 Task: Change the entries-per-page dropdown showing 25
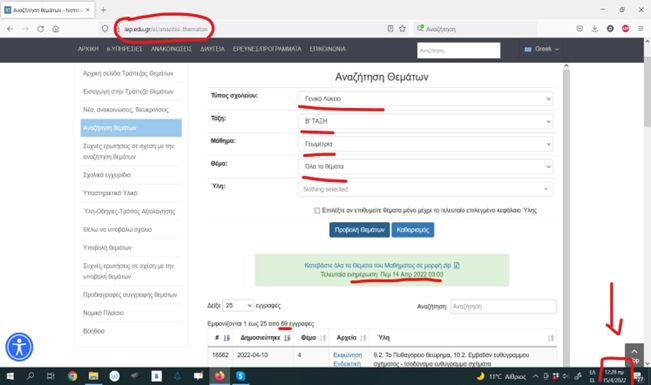pyautogui.click(x=238, y=306)
